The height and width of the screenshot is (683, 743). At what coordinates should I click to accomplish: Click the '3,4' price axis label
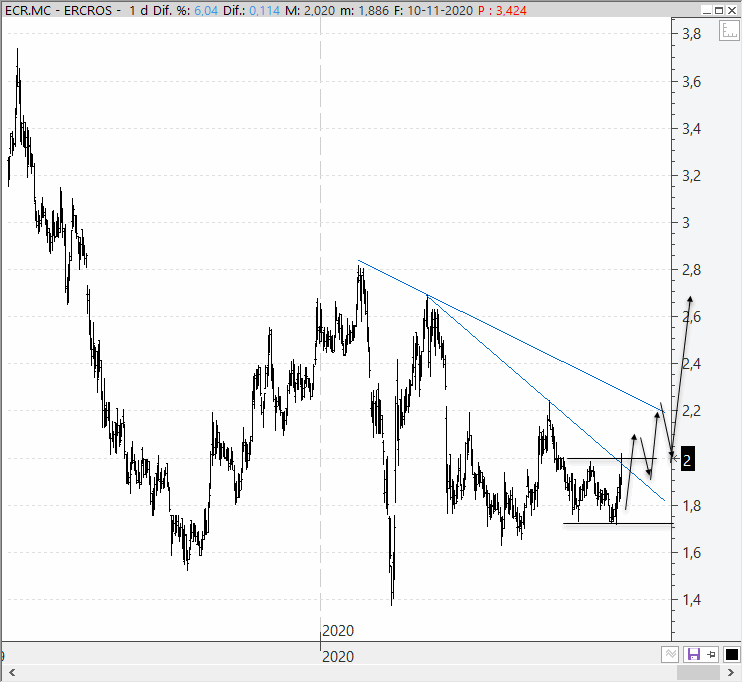pyautogui.click(x=691, y=129)
